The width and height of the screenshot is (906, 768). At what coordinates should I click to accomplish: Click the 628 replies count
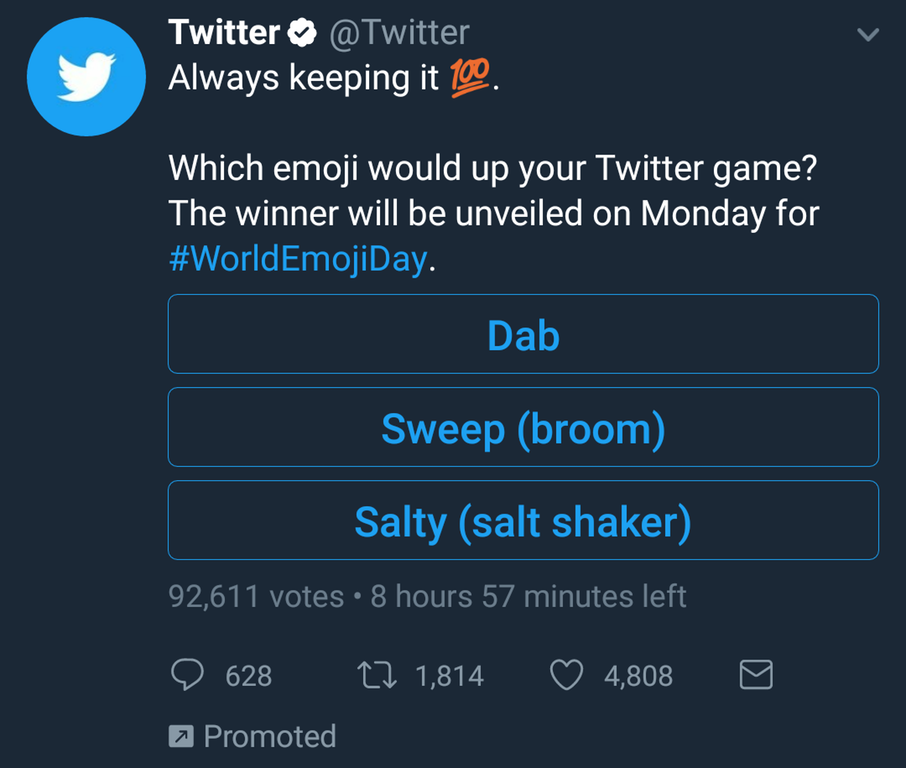click(248, 676)
